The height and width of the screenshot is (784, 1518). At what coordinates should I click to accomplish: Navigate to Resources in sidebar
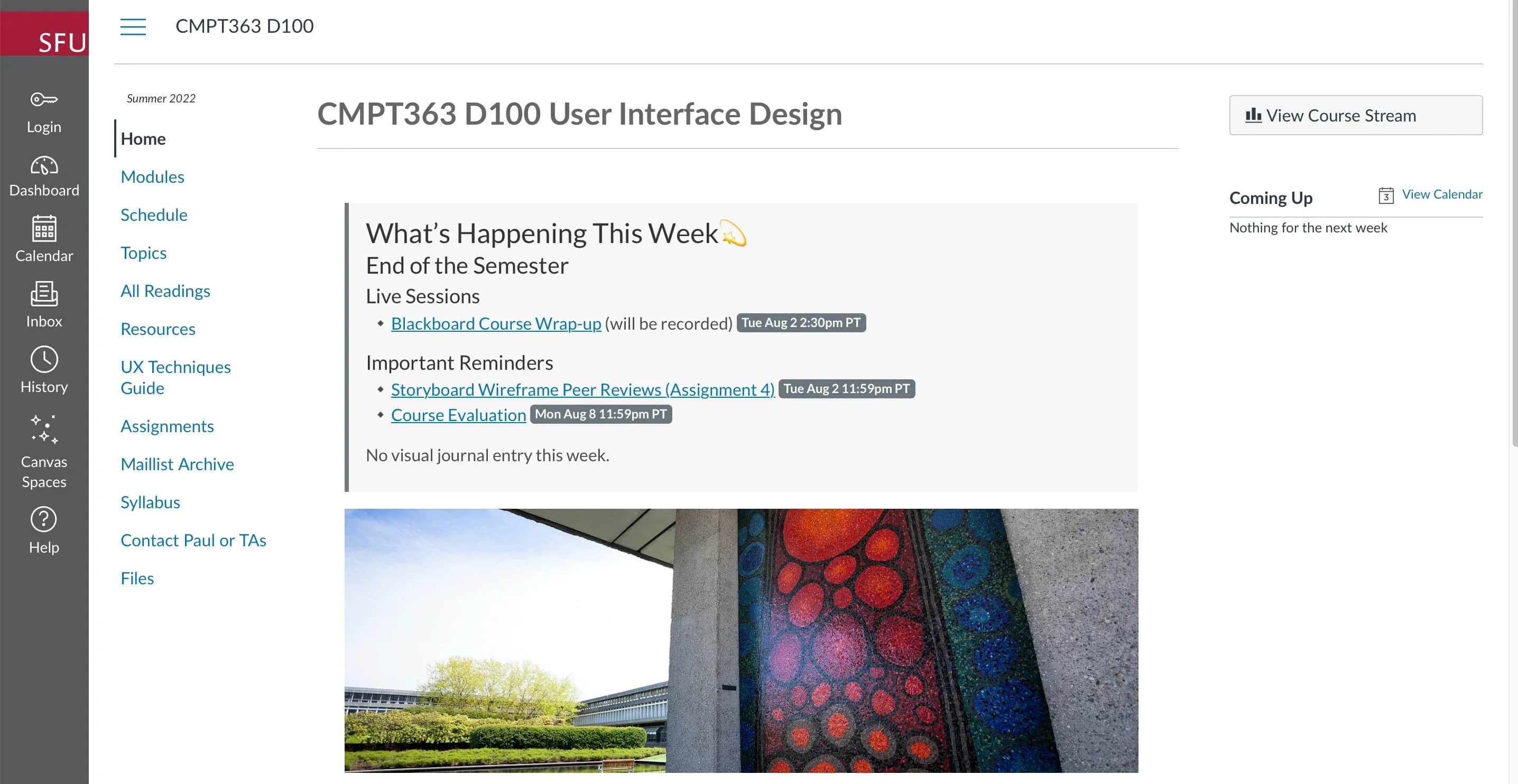(158, 329)
